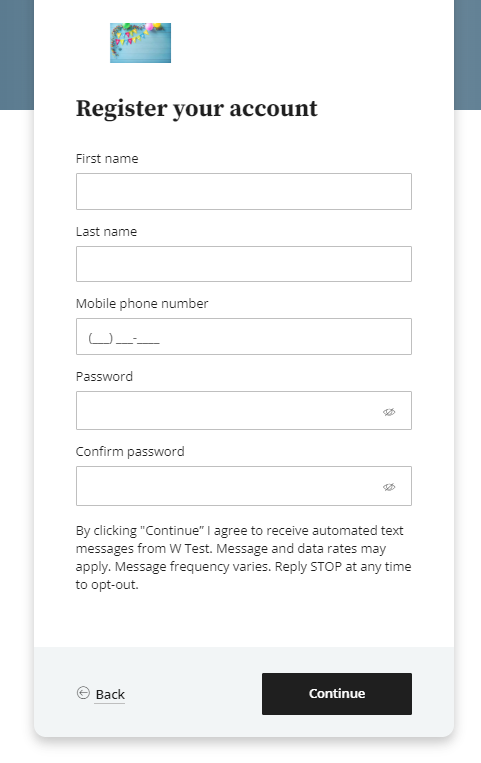Click the "Confirm password" label
Screen dimensions: 481x763
pos(130,452)
